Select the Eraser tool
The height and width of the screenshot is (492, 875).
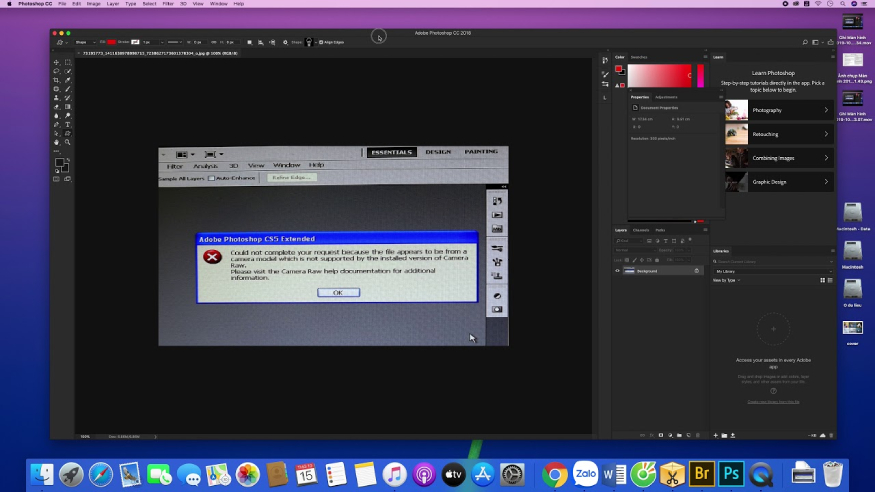(56, 107)
